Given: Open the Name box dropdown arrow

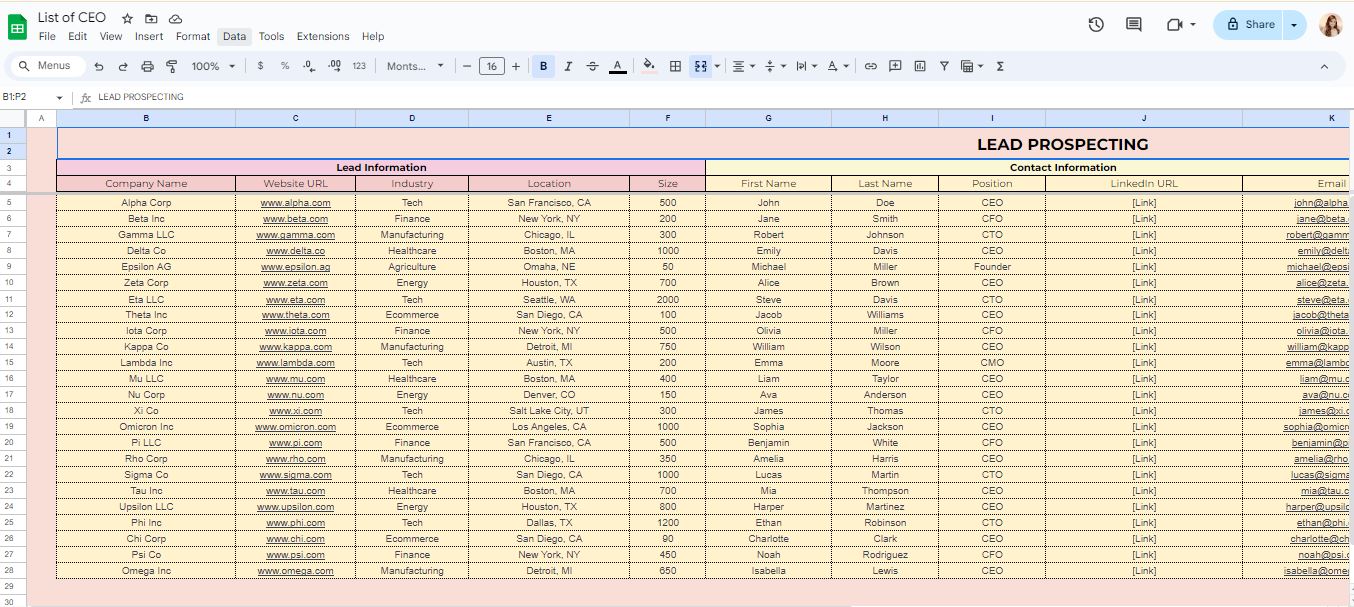Looking at the screenshot, I should tap(59, 98).
